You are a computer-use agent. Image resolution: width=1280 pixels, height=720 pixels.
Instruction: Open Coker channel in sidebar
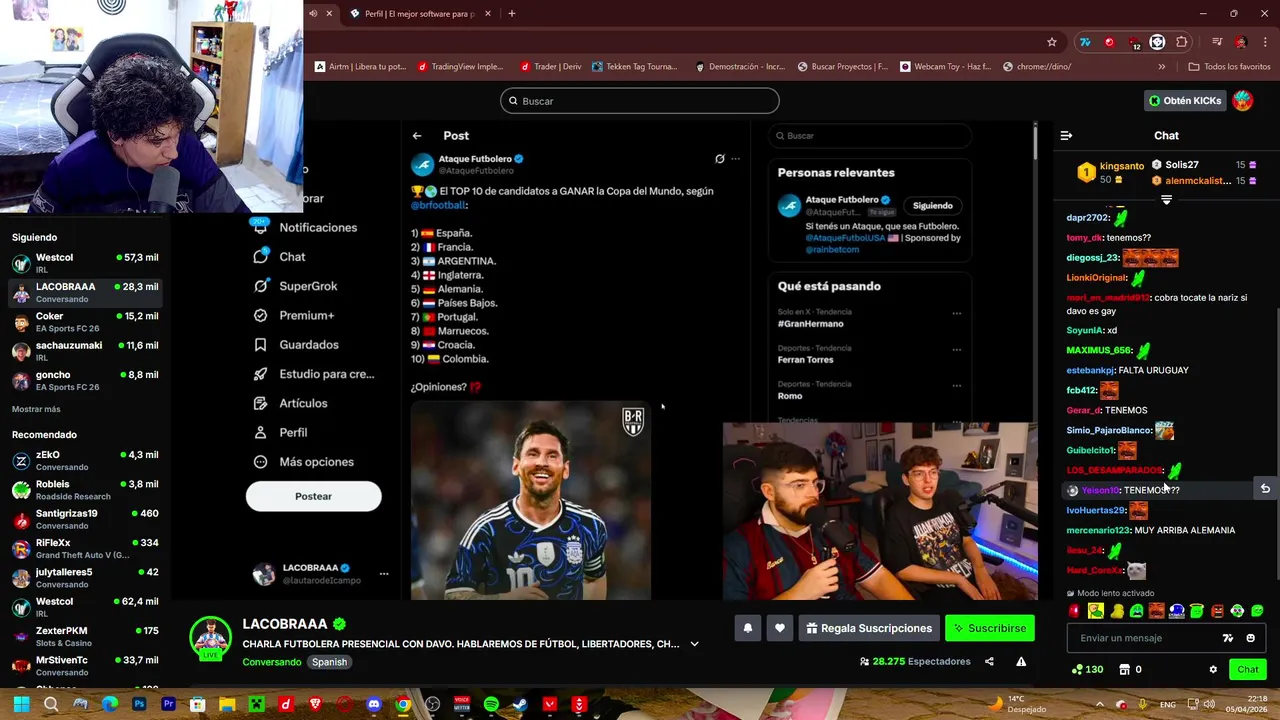(85, 322)
